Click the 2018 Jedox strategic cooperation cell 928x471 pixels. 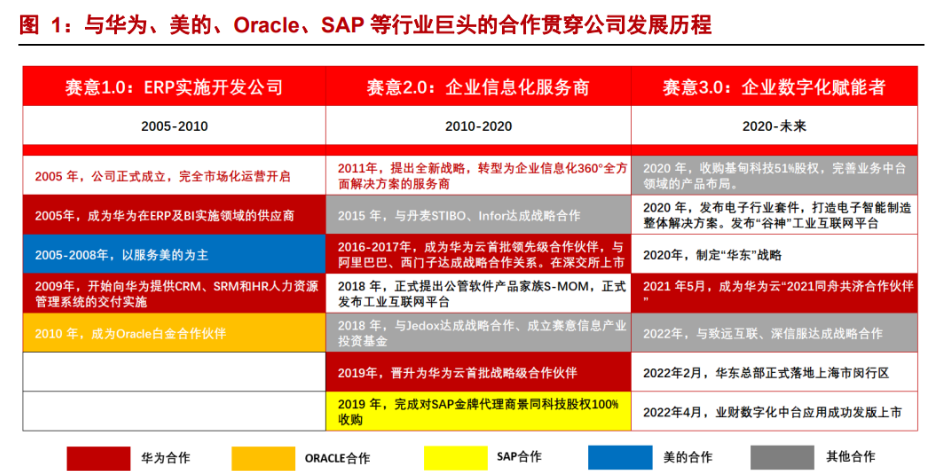(x=478, y=333)
